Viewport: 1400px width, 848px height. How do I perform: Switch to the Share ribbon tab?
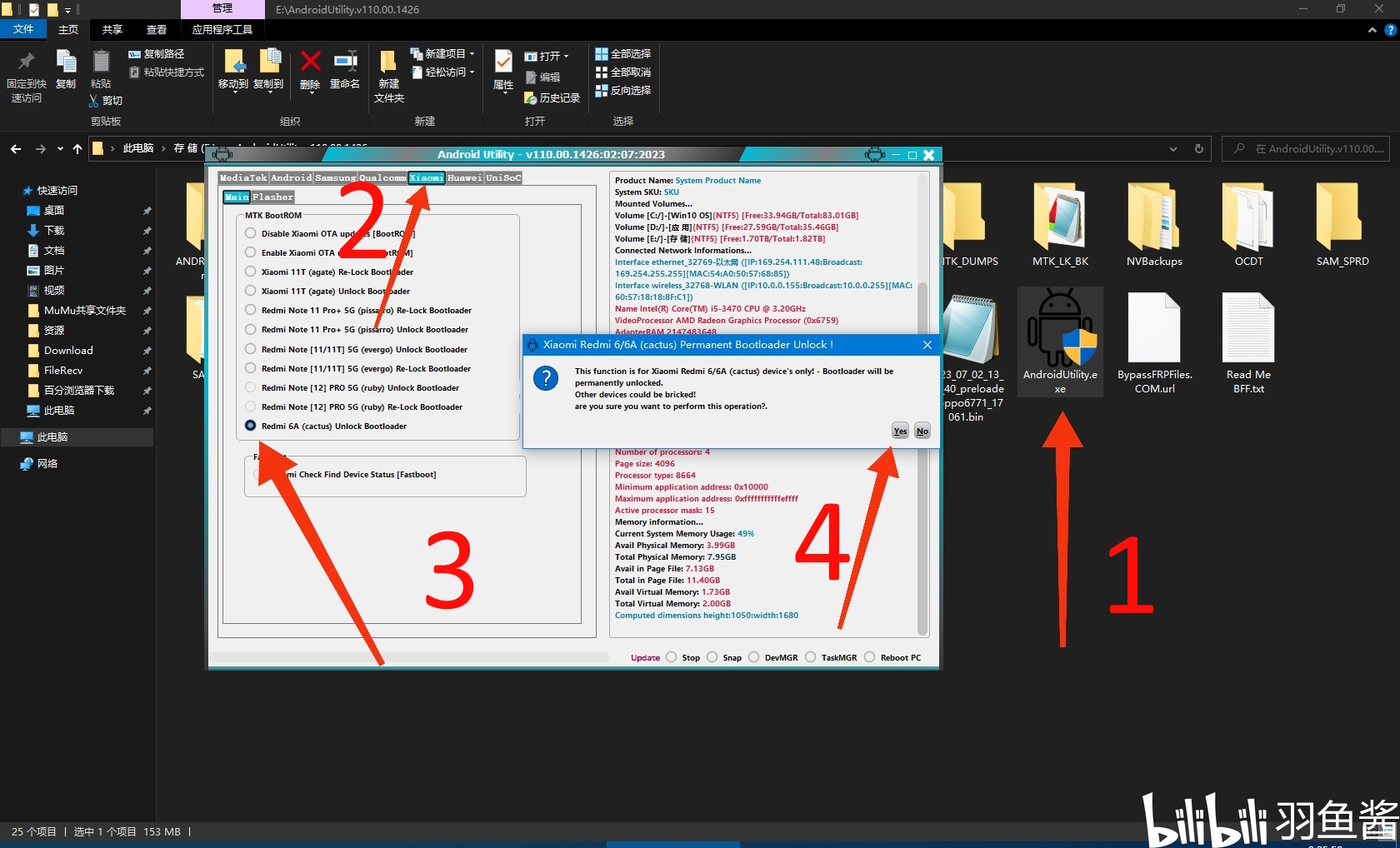click(112, 29)
